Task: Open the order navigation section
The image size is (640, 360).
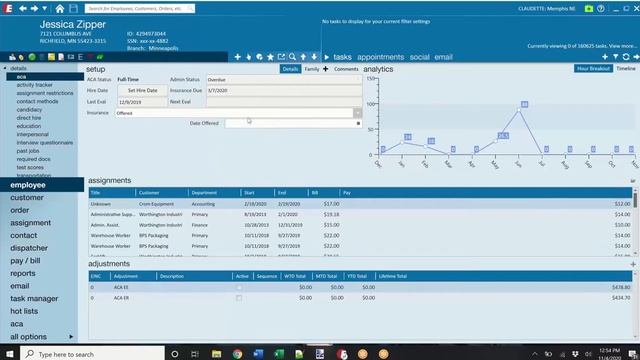Action: (20, 210)
